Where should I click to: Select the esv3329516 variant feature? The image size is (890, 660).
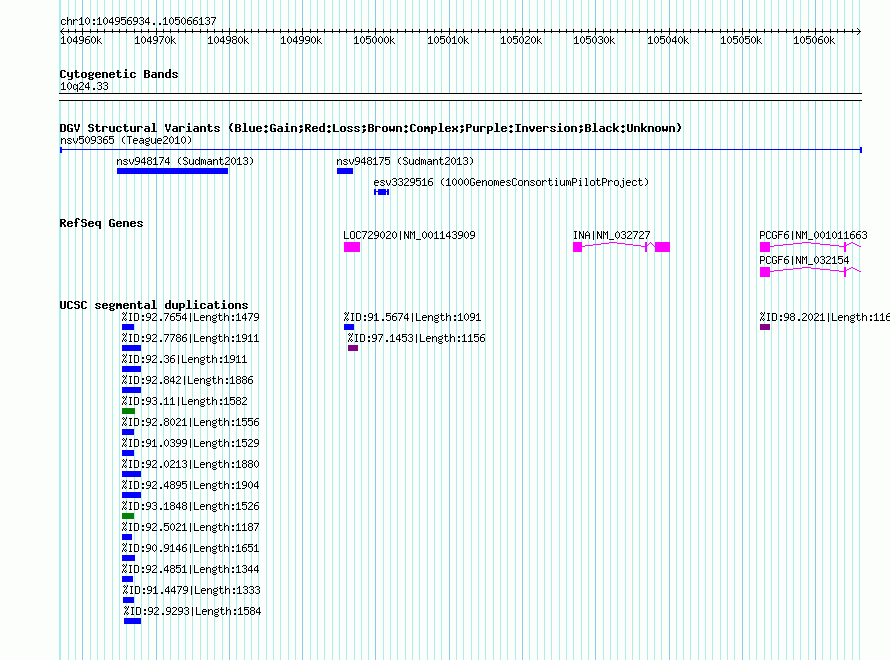(381, 192)
